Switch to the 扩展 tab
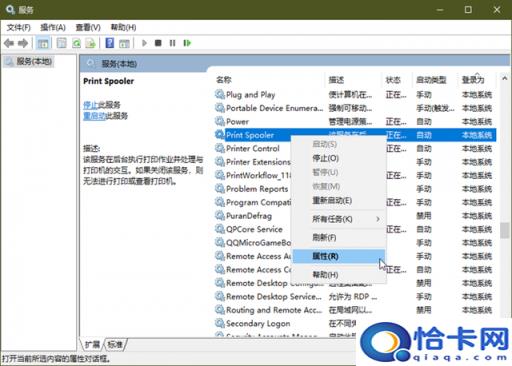 pos(92,344)
